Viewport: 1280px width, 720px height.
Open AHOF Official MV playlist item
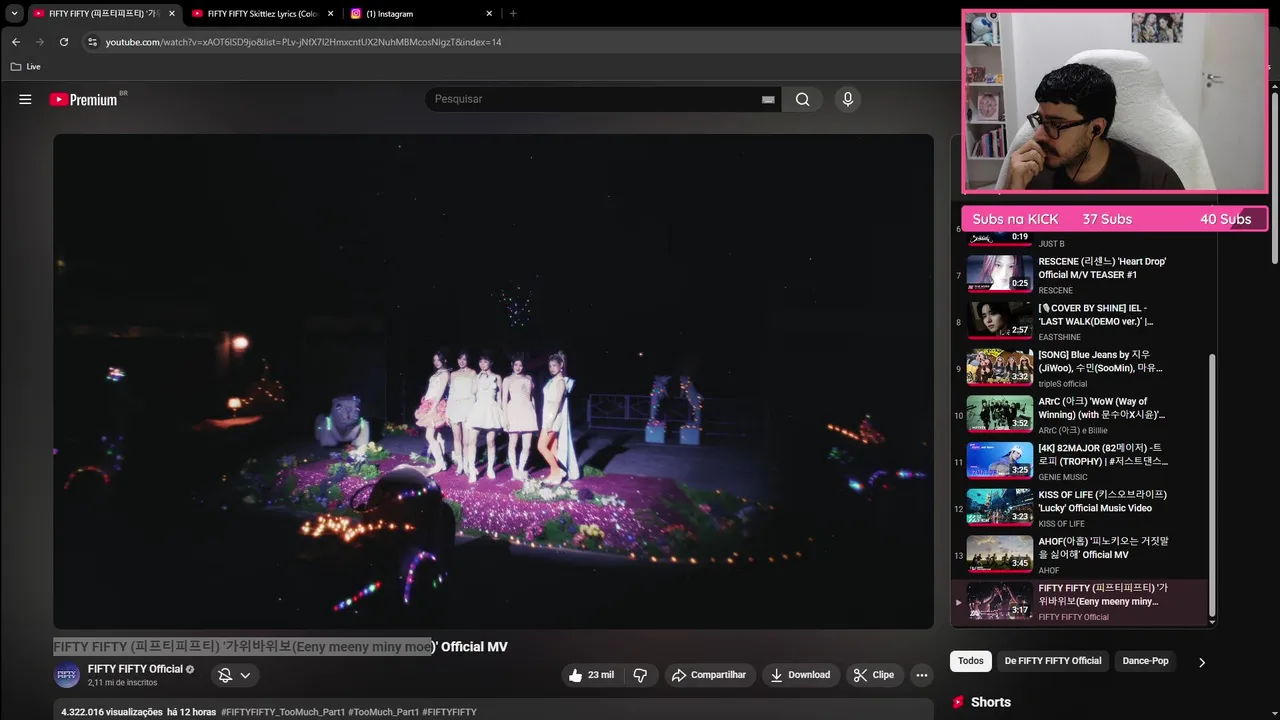pos(1078,555)
